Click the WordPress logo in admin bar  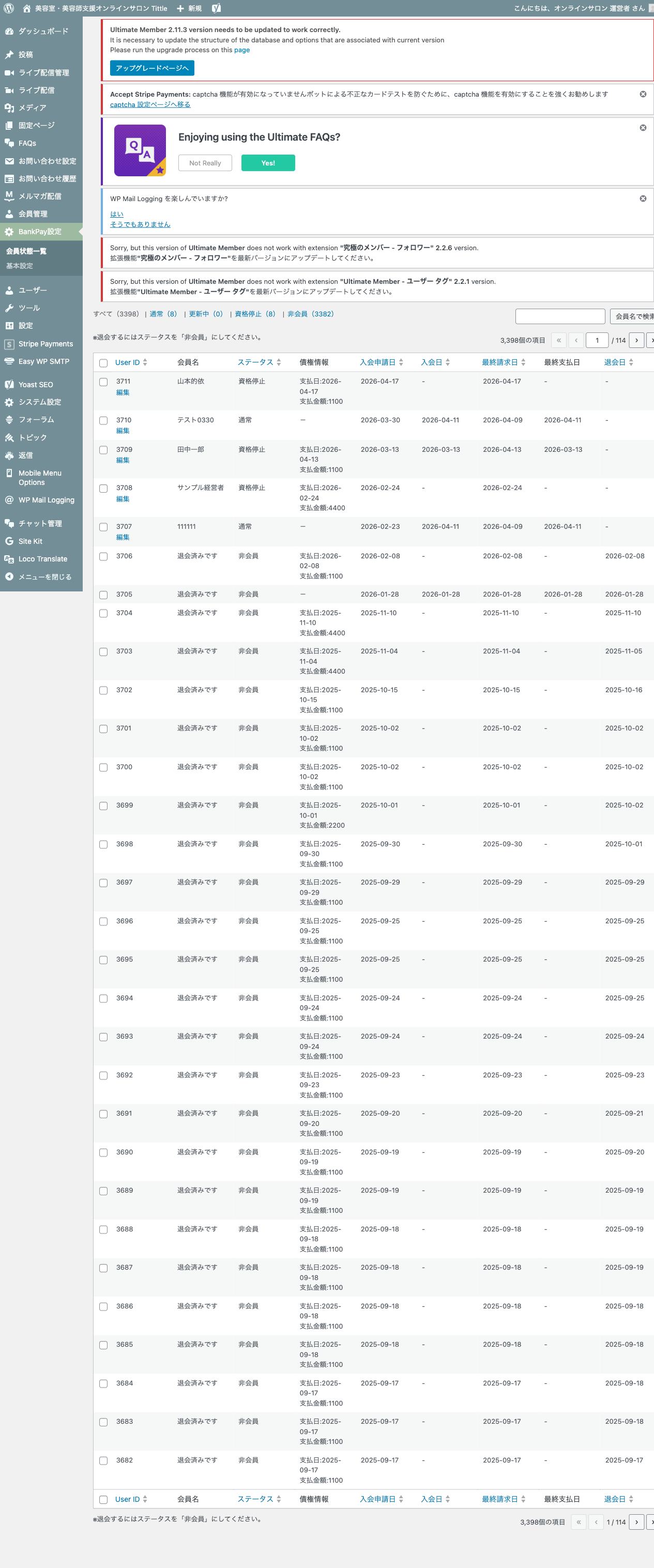8,8
